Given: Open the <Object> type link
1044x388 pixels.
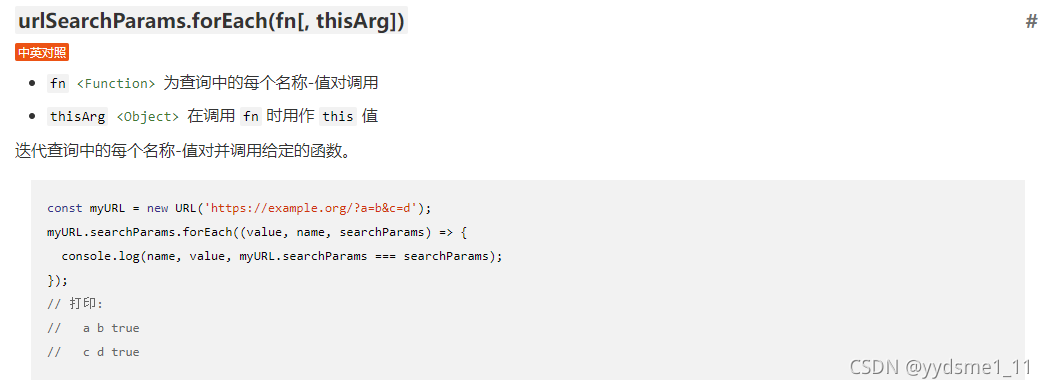Looking at the screenshot, I should coord(148,116).
